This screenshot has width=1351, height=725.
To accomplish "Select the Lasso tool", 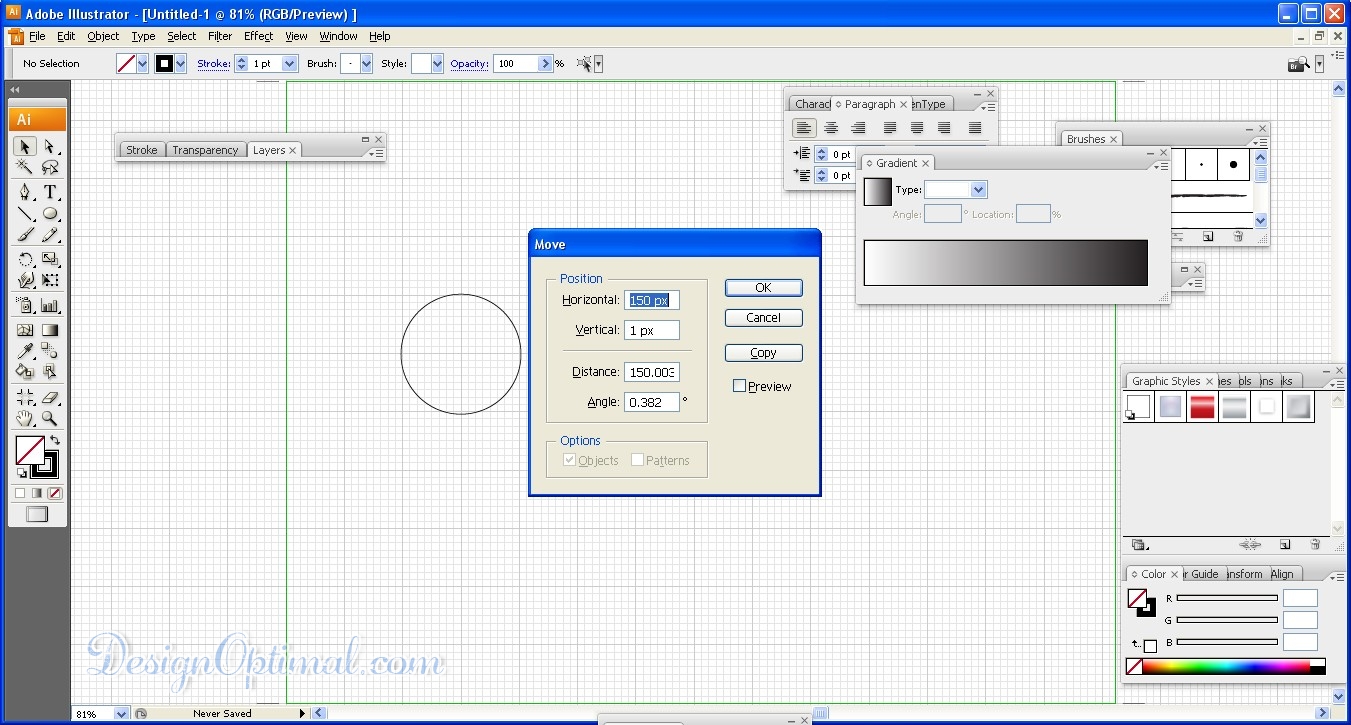I will click(50, 167).
